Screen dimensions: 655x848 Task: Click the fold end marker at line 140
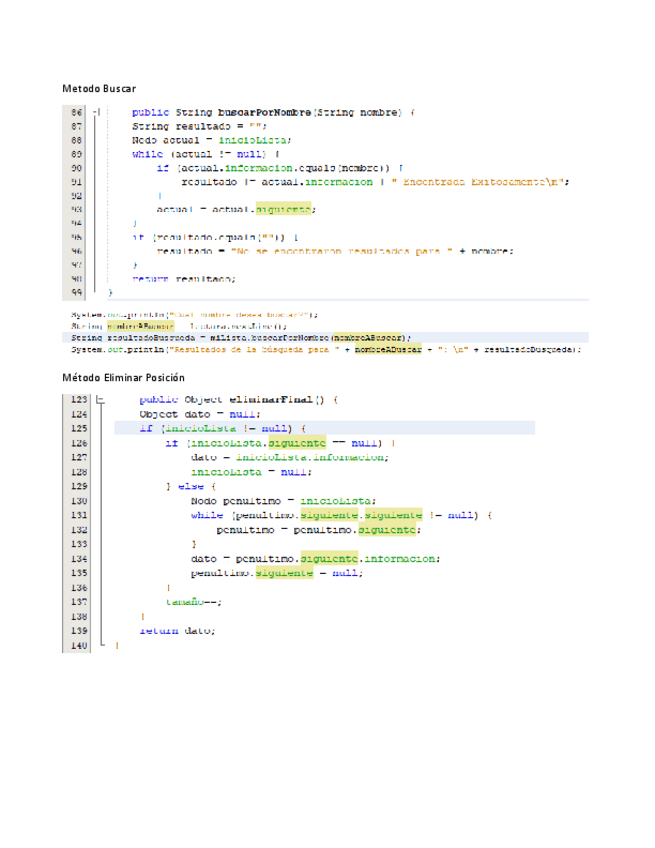click(x=102, y=645)
